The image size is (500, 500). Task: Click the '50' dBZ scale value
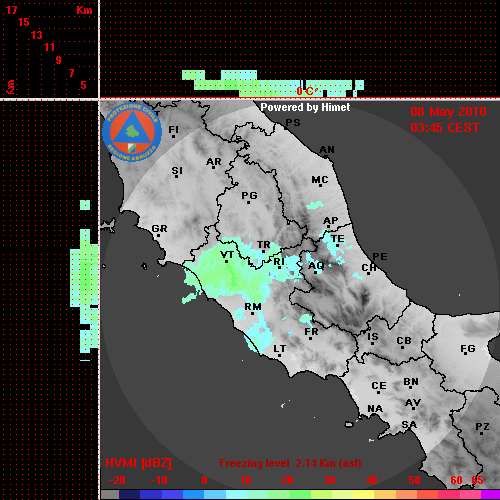click(x=414, y=480)
